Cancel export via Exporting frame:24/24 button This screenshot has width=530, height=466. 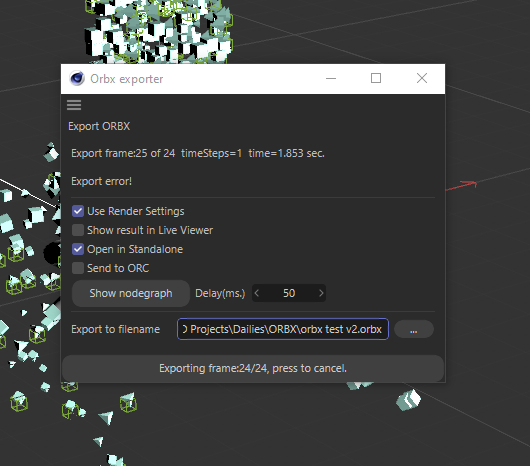coord(253,368)
